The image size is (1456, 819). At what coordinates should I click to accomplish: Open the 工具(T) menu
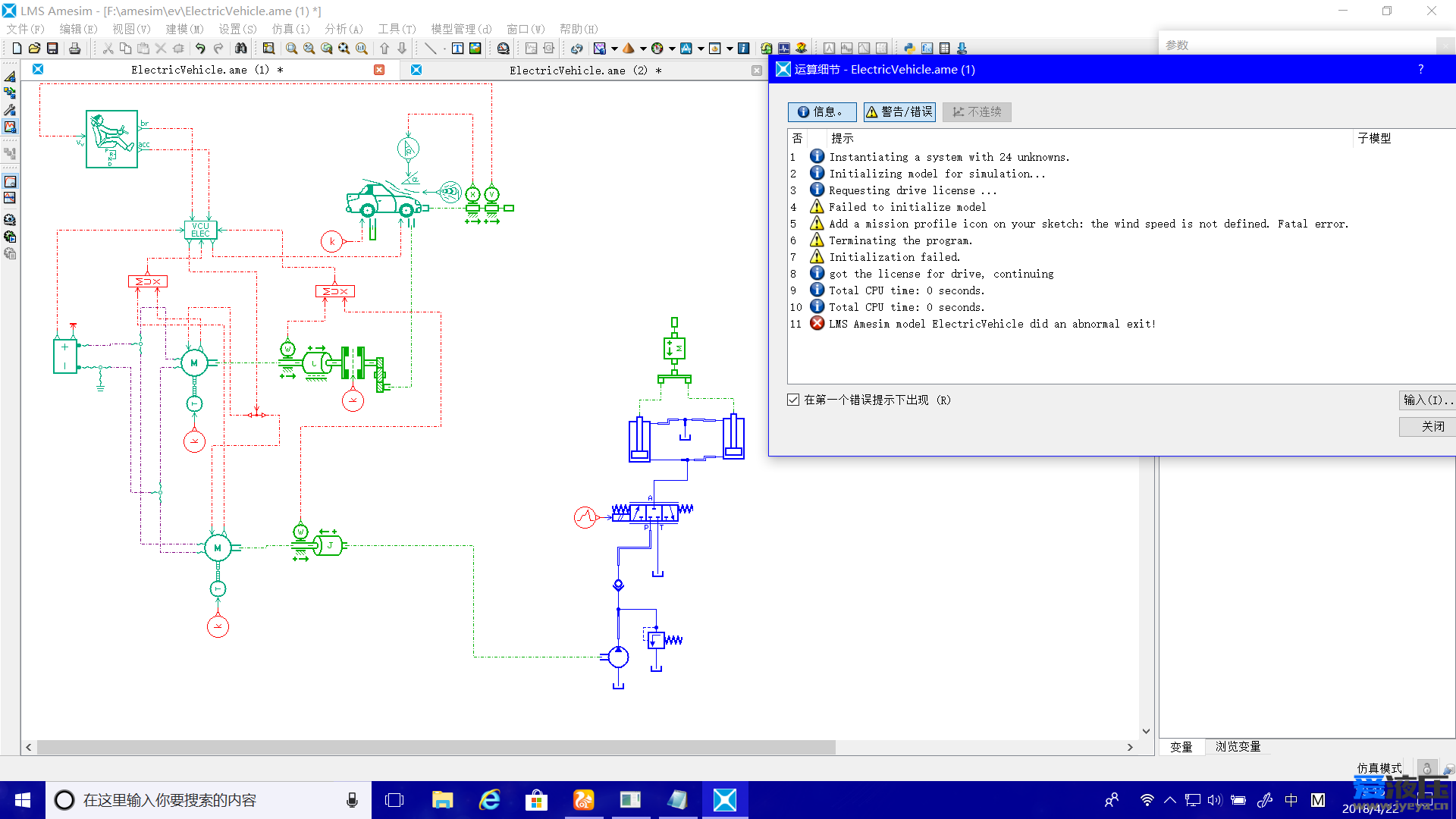397,29
